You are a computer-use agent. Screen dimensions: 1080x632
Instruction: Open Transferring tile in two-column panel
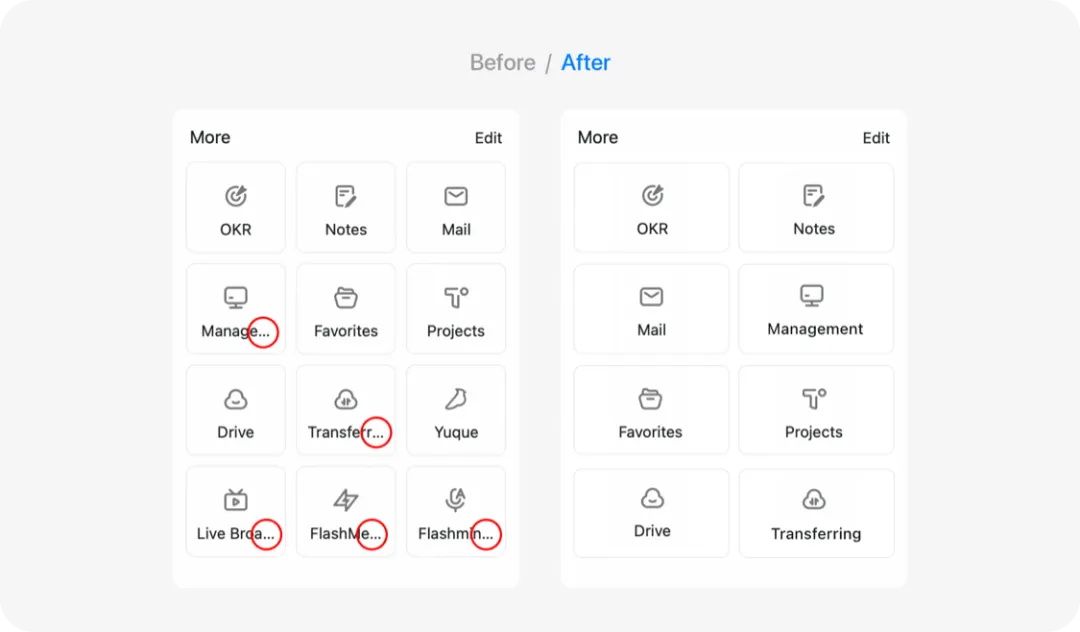[816, 513]
